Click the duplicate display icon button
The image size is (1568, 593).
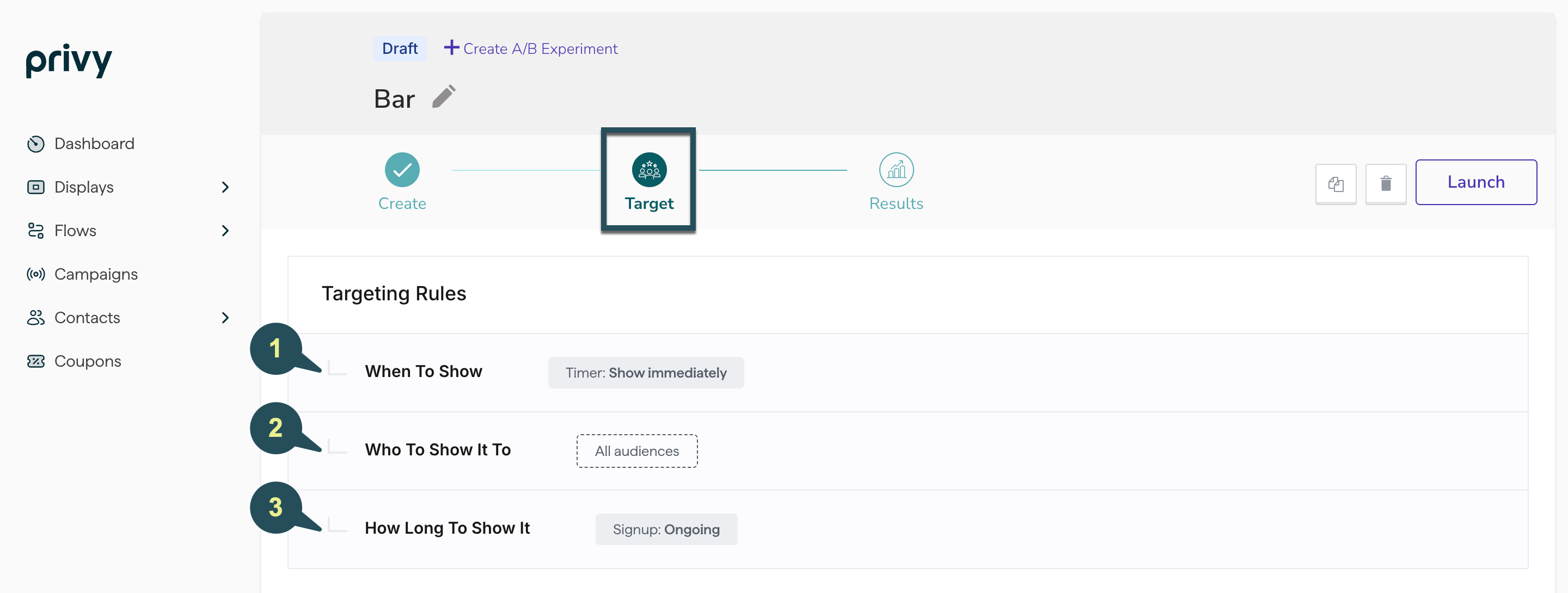point(1336,184)
